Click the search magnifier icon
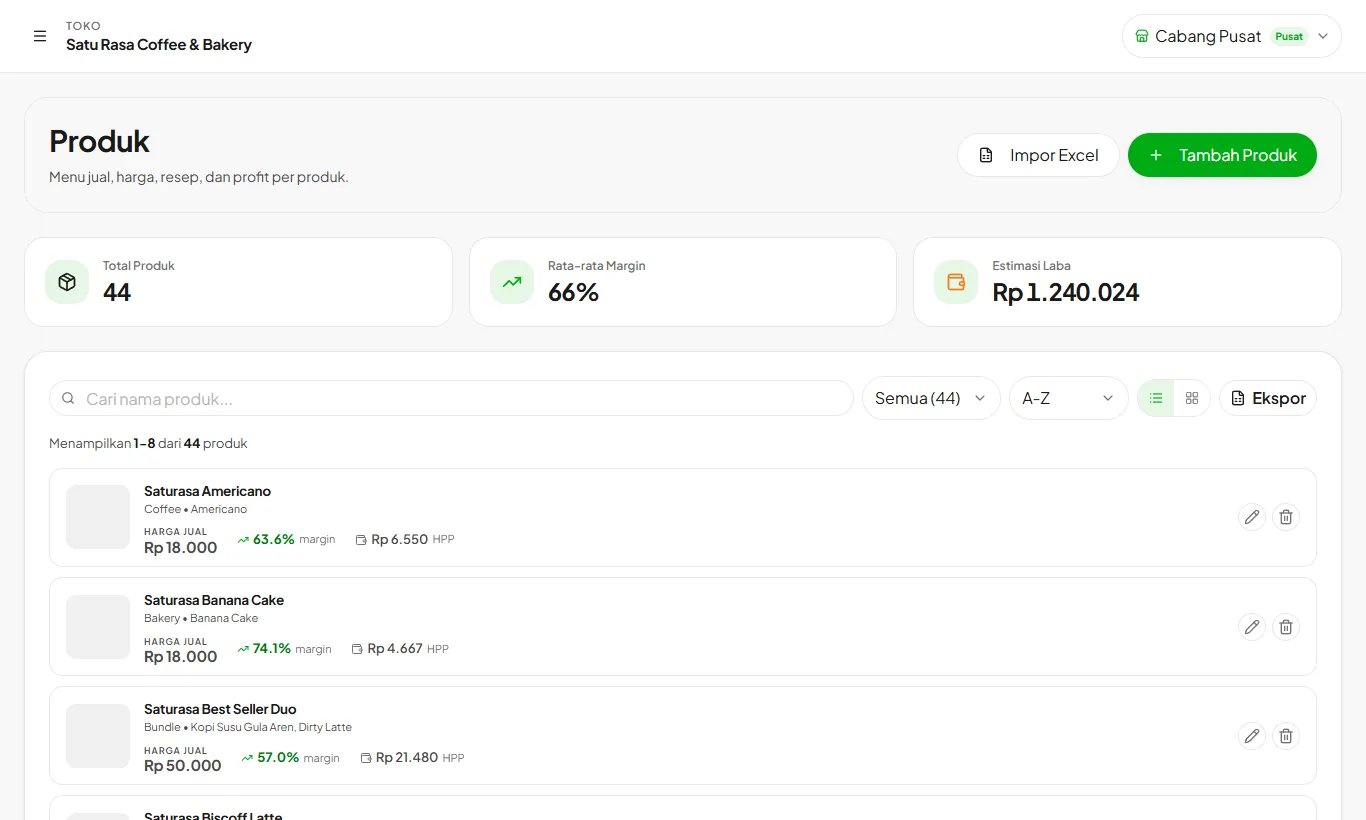The width and height of the screenshot is (1366, 820). 68,398
